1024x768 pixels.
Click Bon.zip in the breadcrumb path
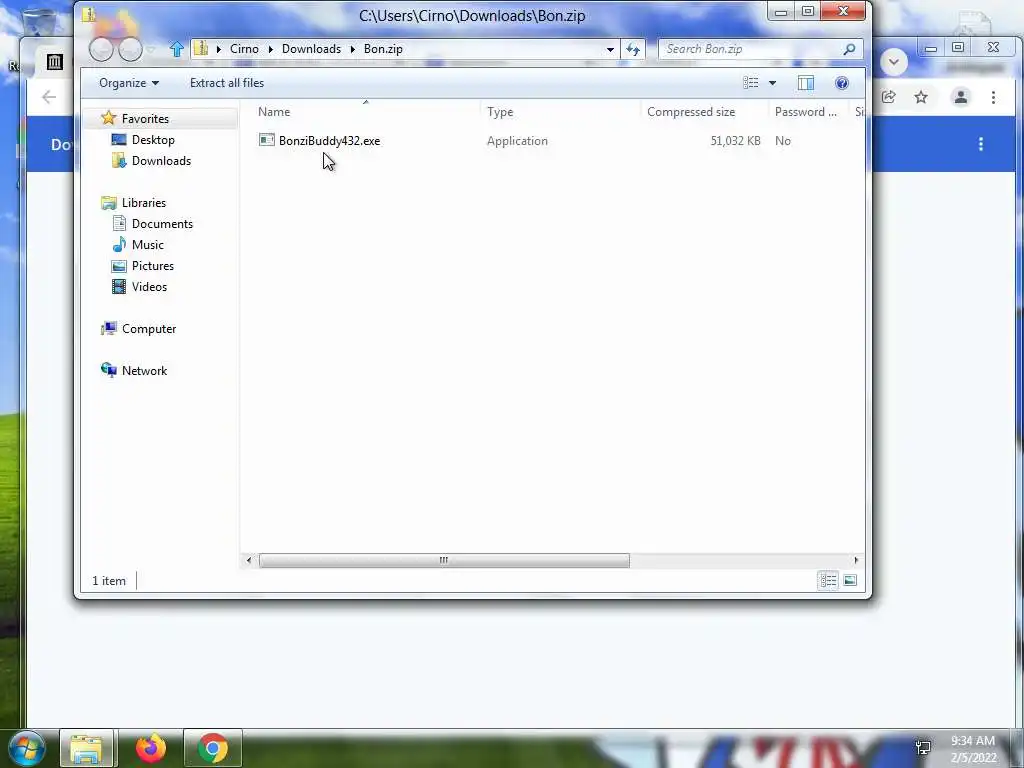pos(383,49)
